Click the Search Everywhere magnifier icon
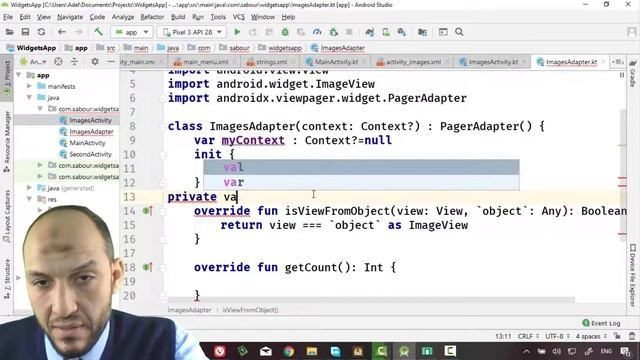The width and height of the screenshot is (640, 360). click(459, 32)
